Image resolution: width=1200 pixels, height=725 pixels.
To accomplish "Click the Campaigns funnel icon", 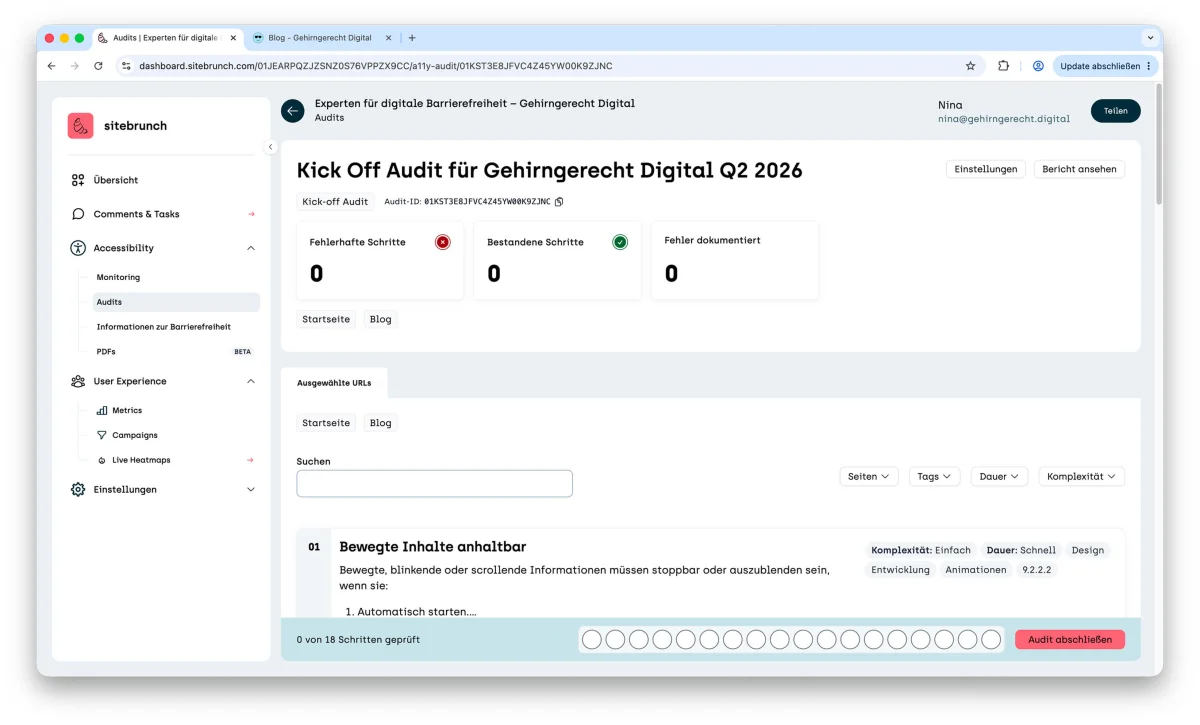I will click(102, 435).
